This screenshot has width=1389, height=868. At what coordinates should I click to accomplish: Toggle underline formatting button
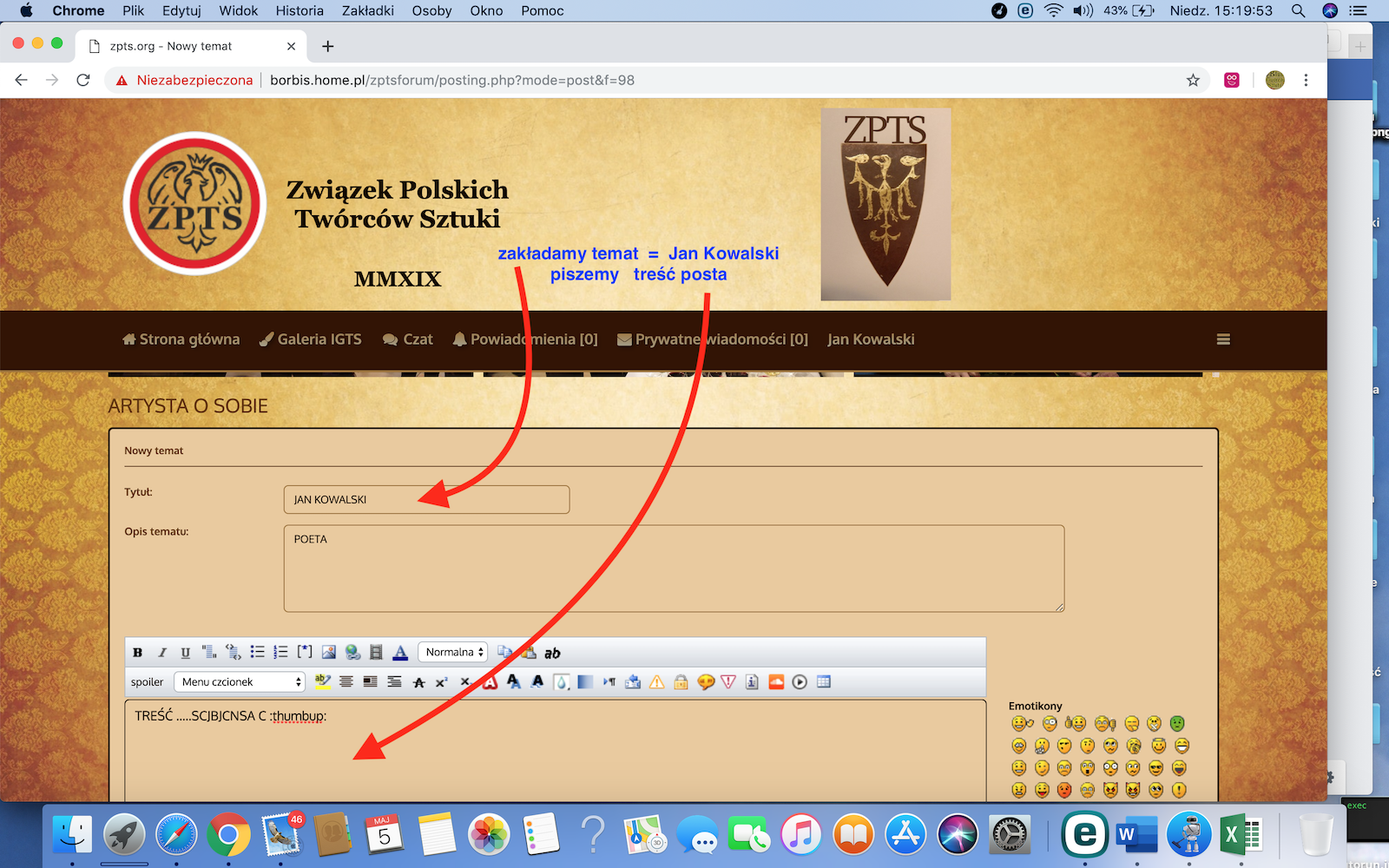[x=185, y=653]
